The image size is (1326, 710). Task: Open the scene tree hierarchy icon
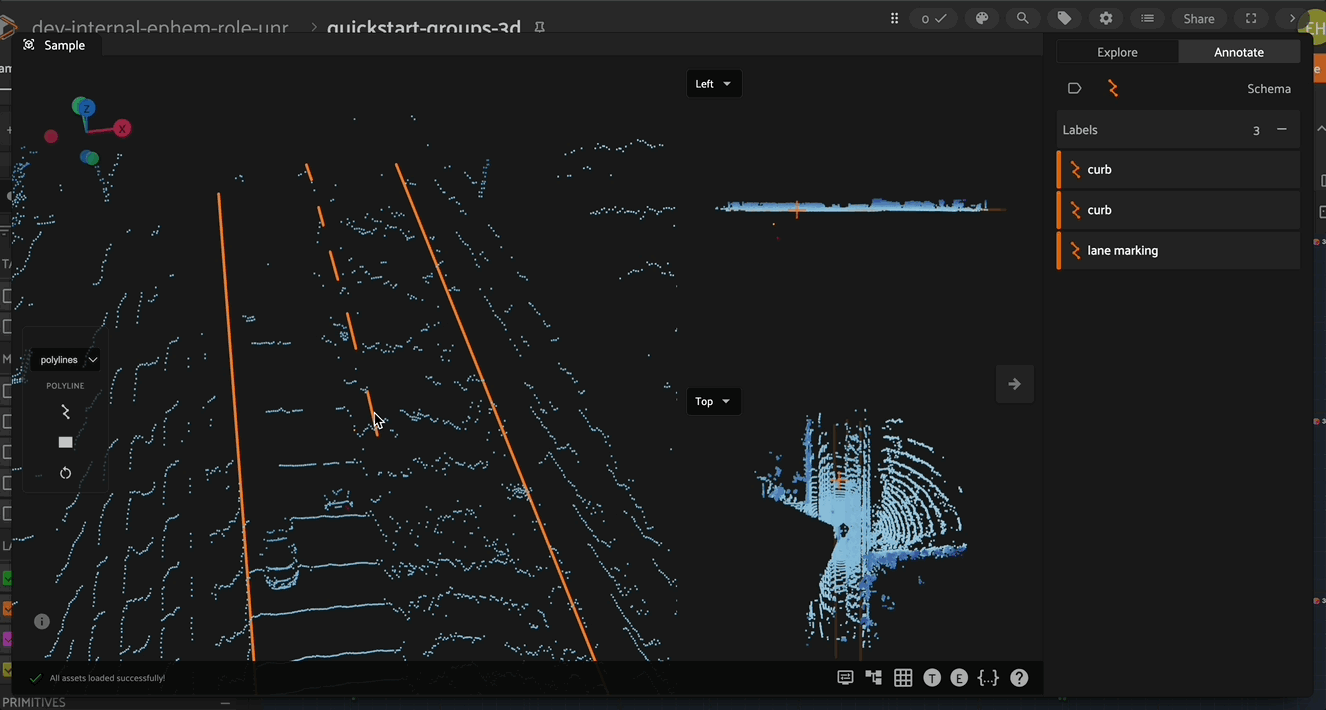(874, 678)
